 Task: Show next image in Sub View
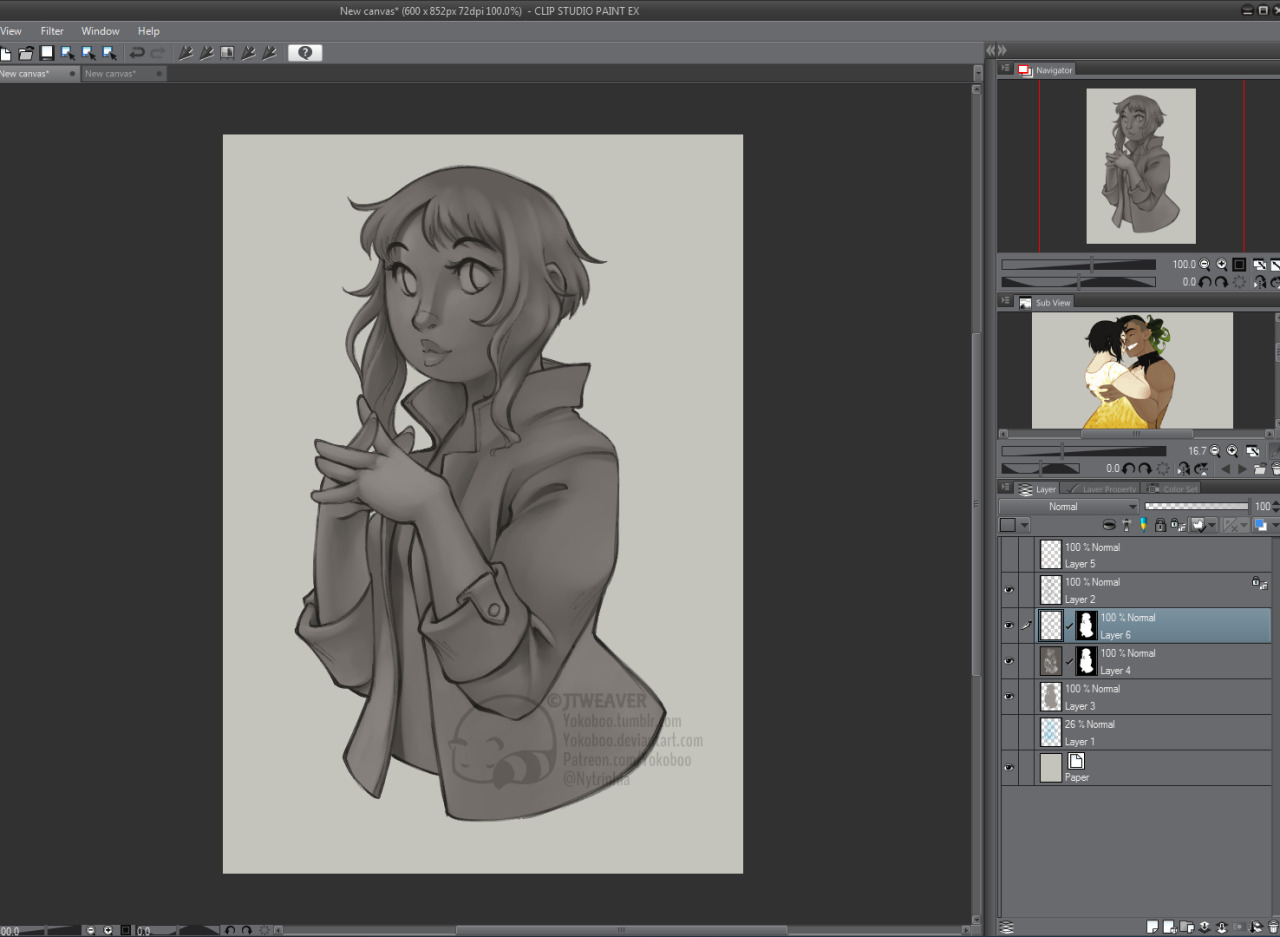[1242, 469]
